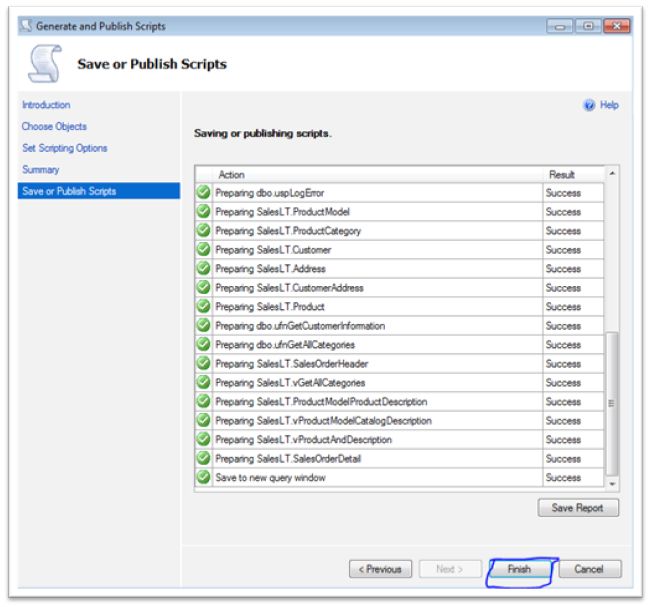Image resolution: width=650 pixels, height=607 pixels.
Task: Select the 'Preparing dbo.uspLogError' action text
Action: coord(269,193)
